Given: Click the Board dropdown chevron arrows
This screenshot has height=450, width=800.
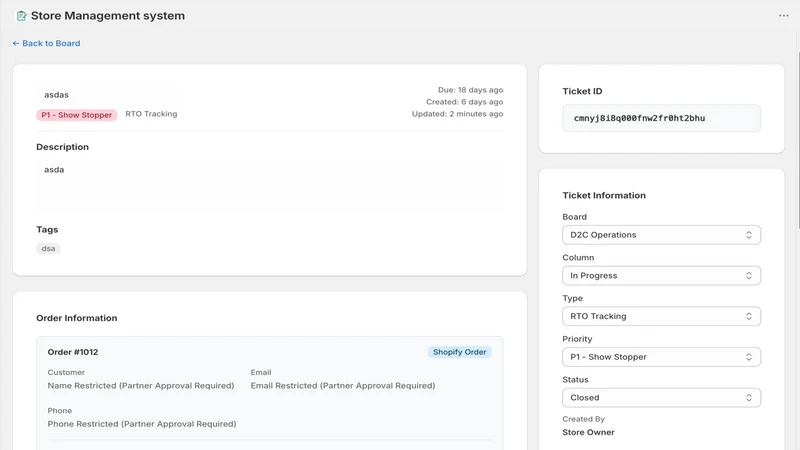Looking at the screenshot, I should pos(748,235).
